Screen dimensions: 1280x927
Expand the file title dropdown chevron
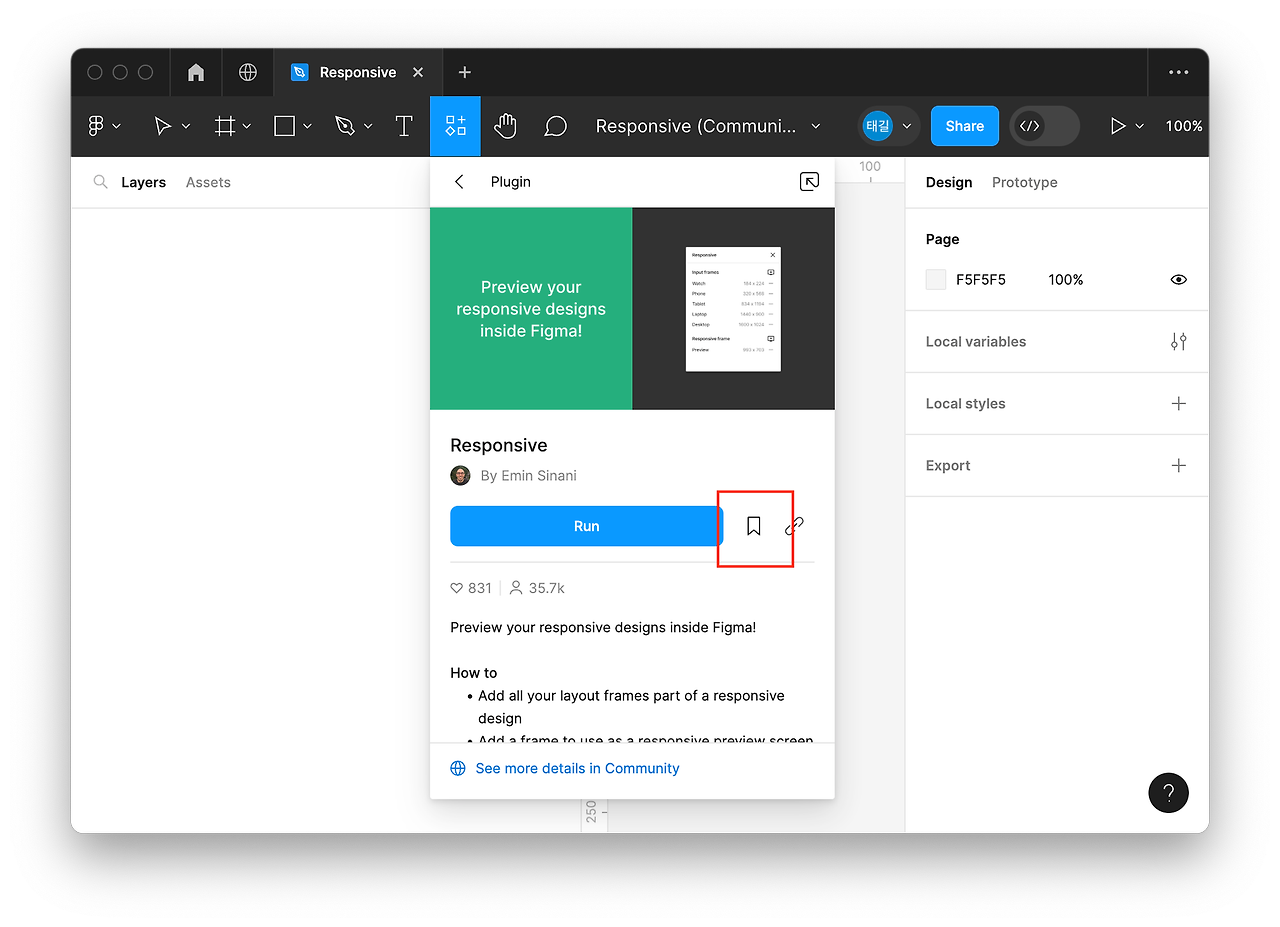[x=816, y=126]
